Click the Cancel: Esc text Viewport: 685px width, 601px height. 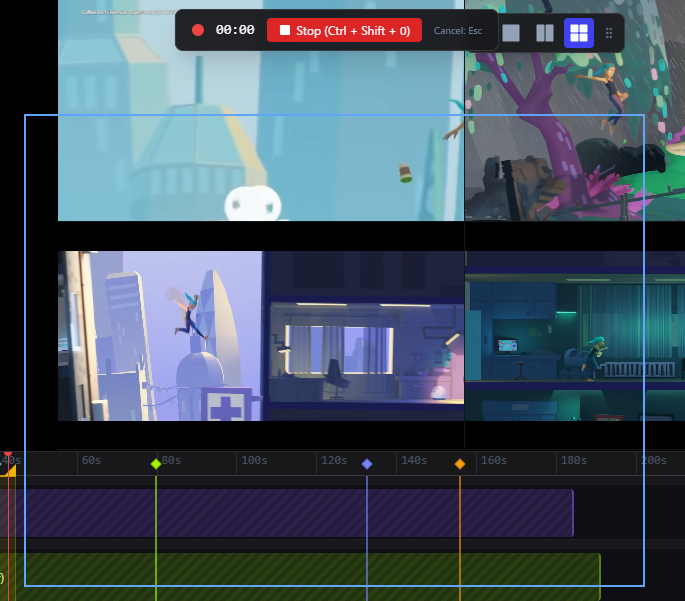(x=458, y=31)
